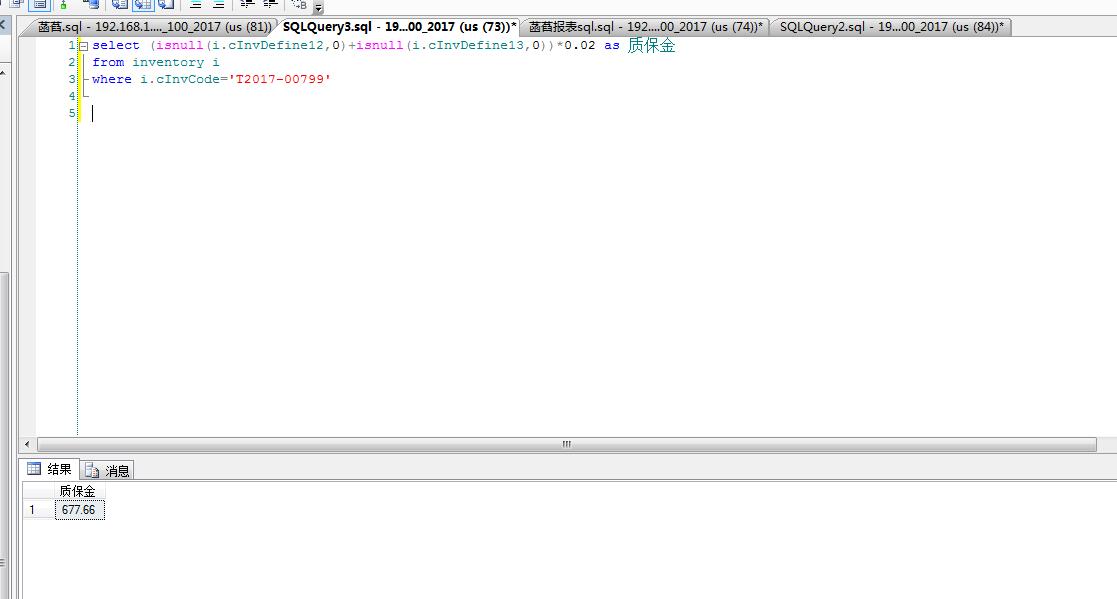The height and width of the screenshot is (599, 1117).
Task: Click the Comment out selected lines icon
Action: (x=195, y=4)
